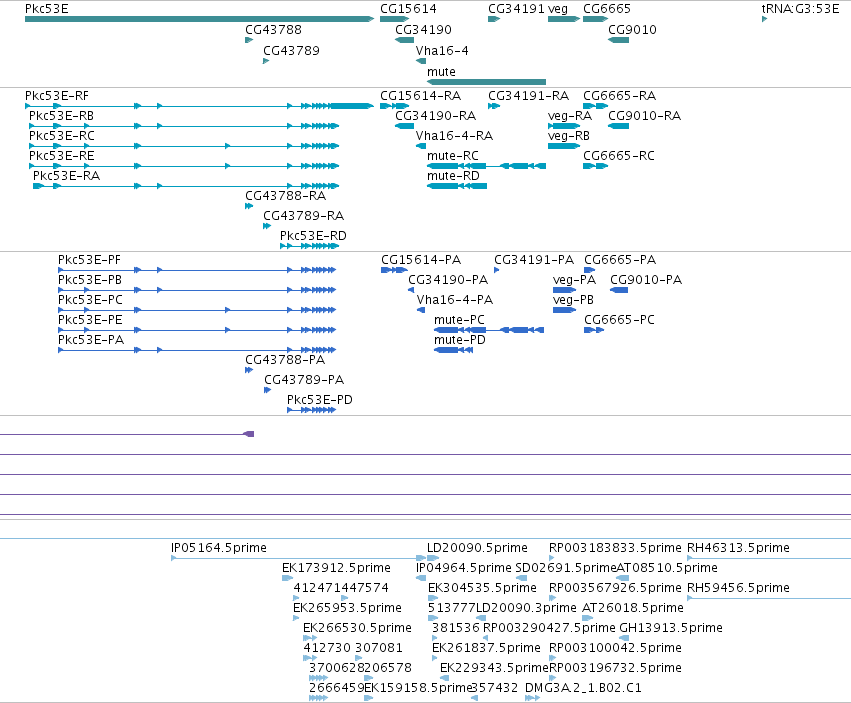851x703 pixels.
Task: Select the EK261837.5prime EST label
Action: click(486, 648)
